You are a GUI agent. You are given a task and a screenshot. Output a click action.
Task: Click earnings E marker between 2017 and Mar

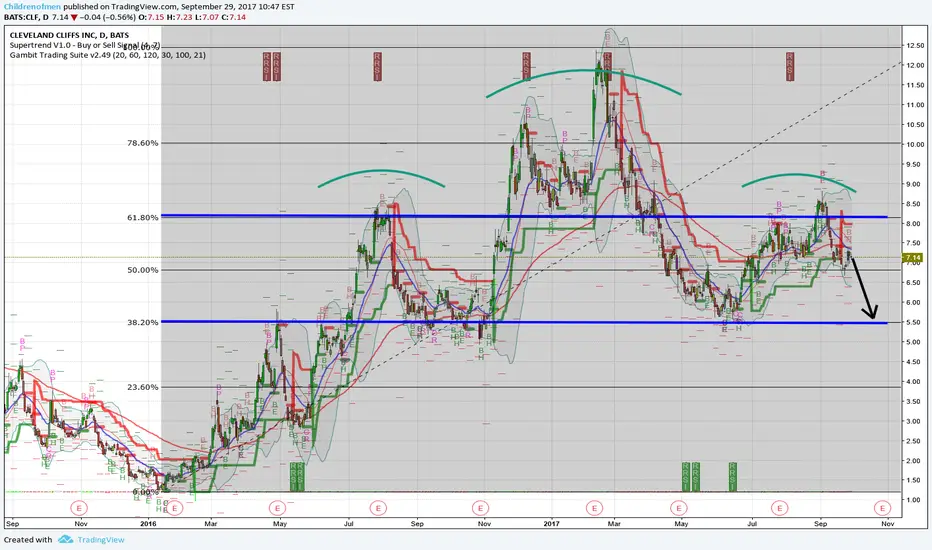(594, 508)
